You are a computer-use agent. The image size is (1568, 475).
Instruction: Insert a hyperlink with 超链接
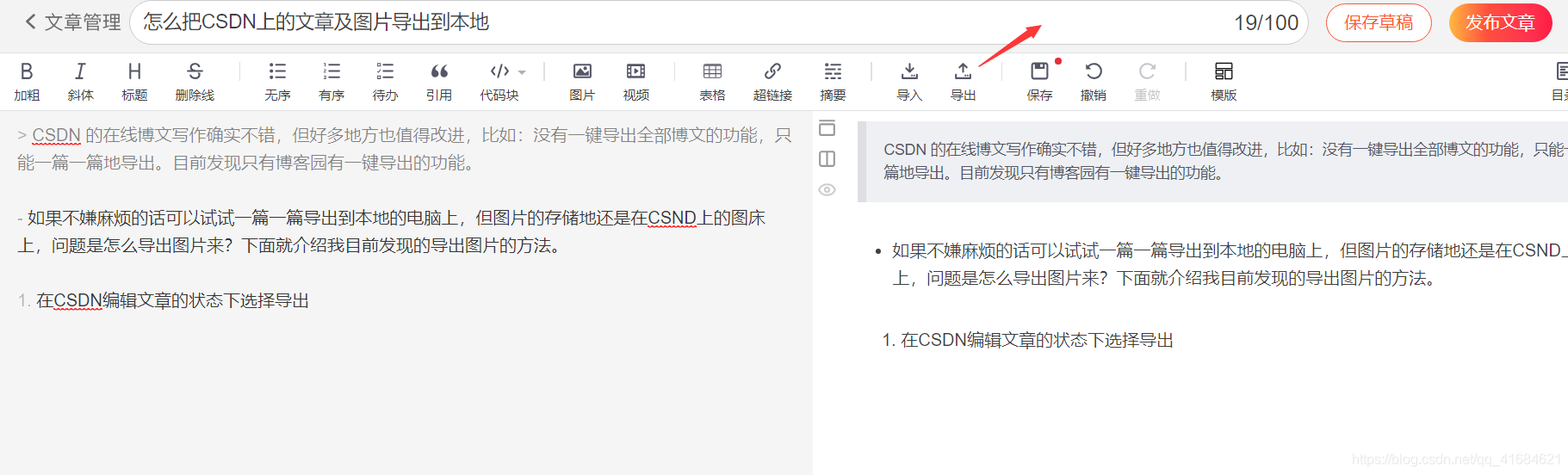[772, 82]
